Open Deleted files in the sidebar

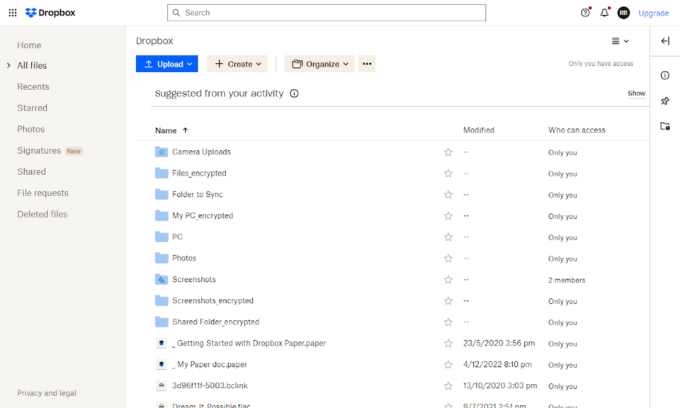(x=42, y=214)
